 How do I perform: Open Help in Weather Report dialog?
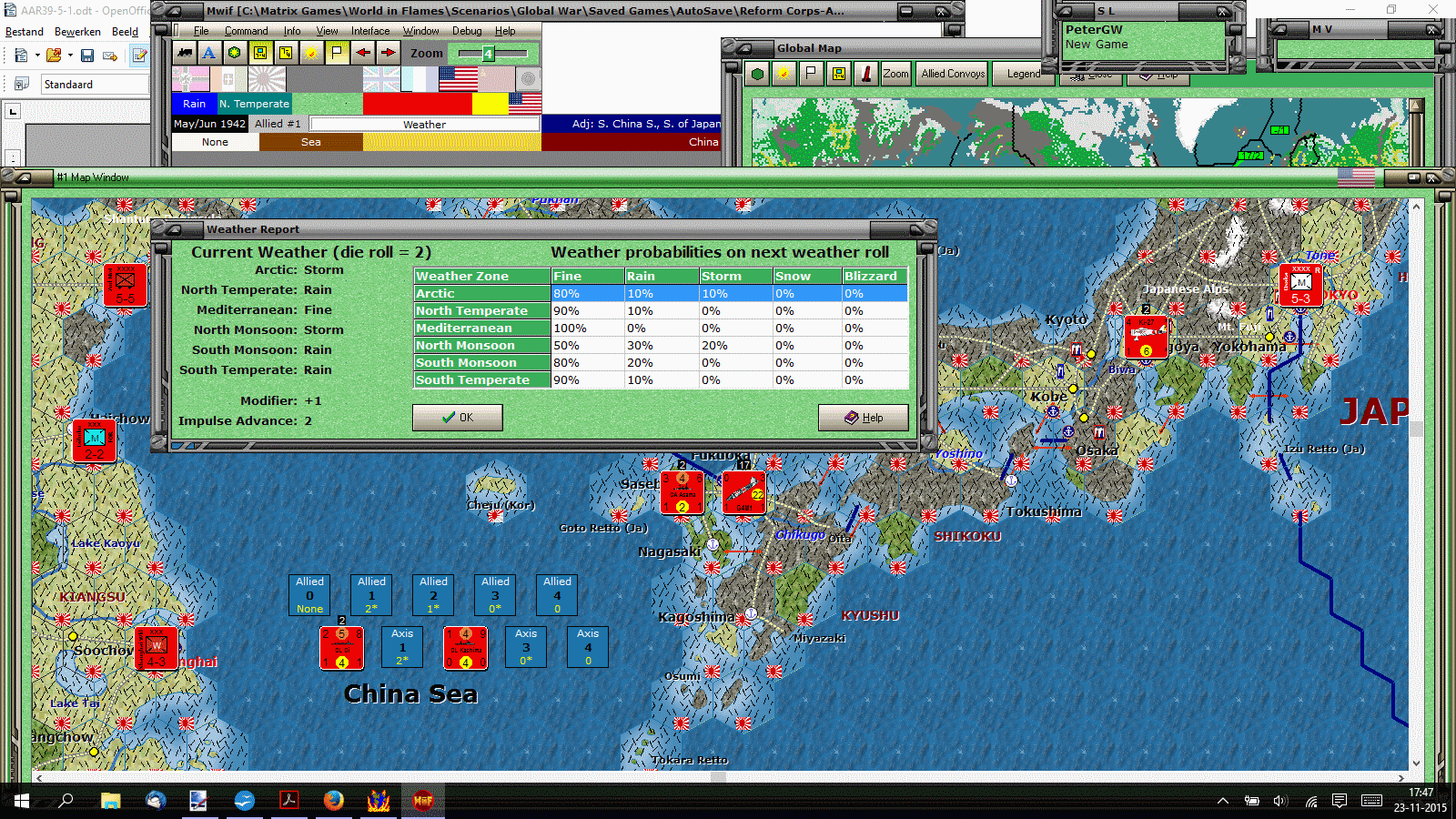click(x=863, y=418)
